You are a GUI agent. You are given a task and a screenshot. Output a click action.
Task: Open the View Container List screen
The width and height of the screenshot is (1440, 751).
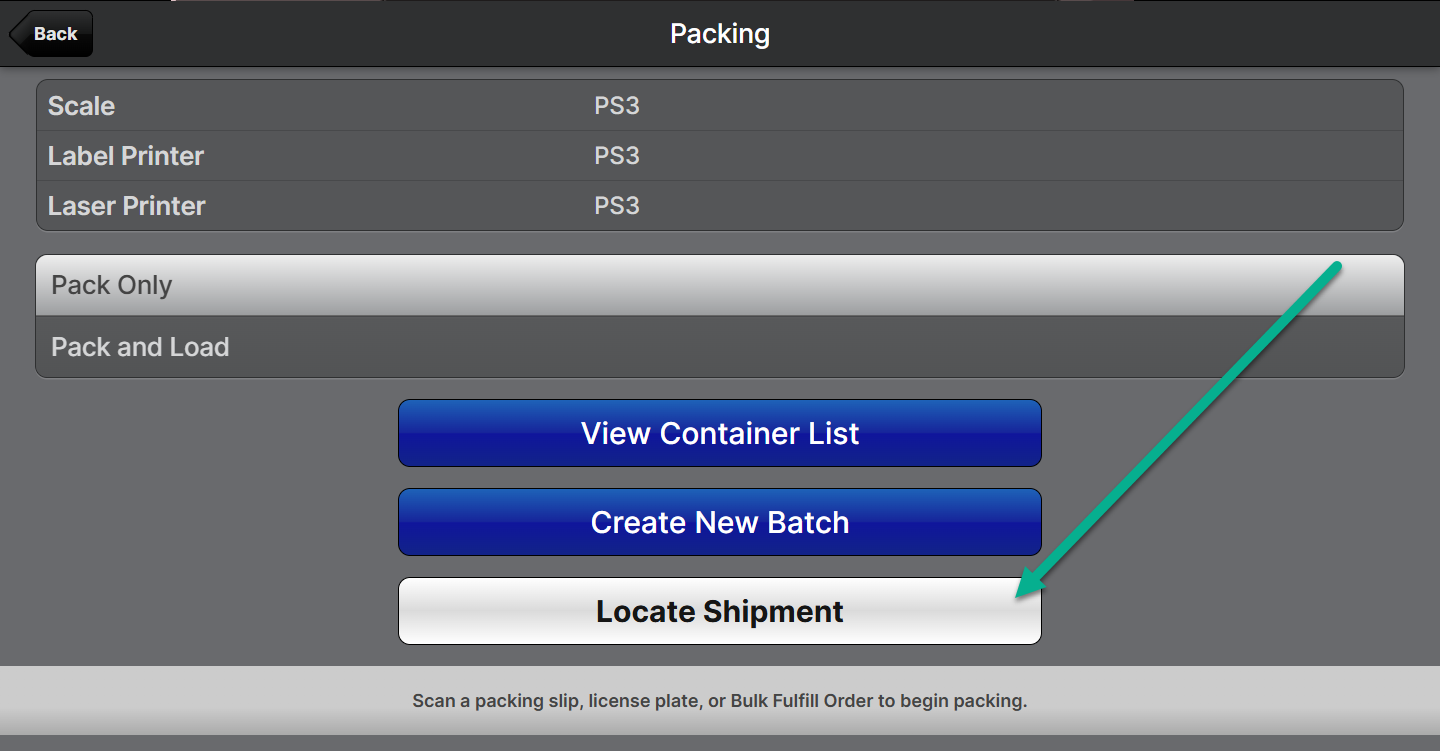[x=719, y=433]
